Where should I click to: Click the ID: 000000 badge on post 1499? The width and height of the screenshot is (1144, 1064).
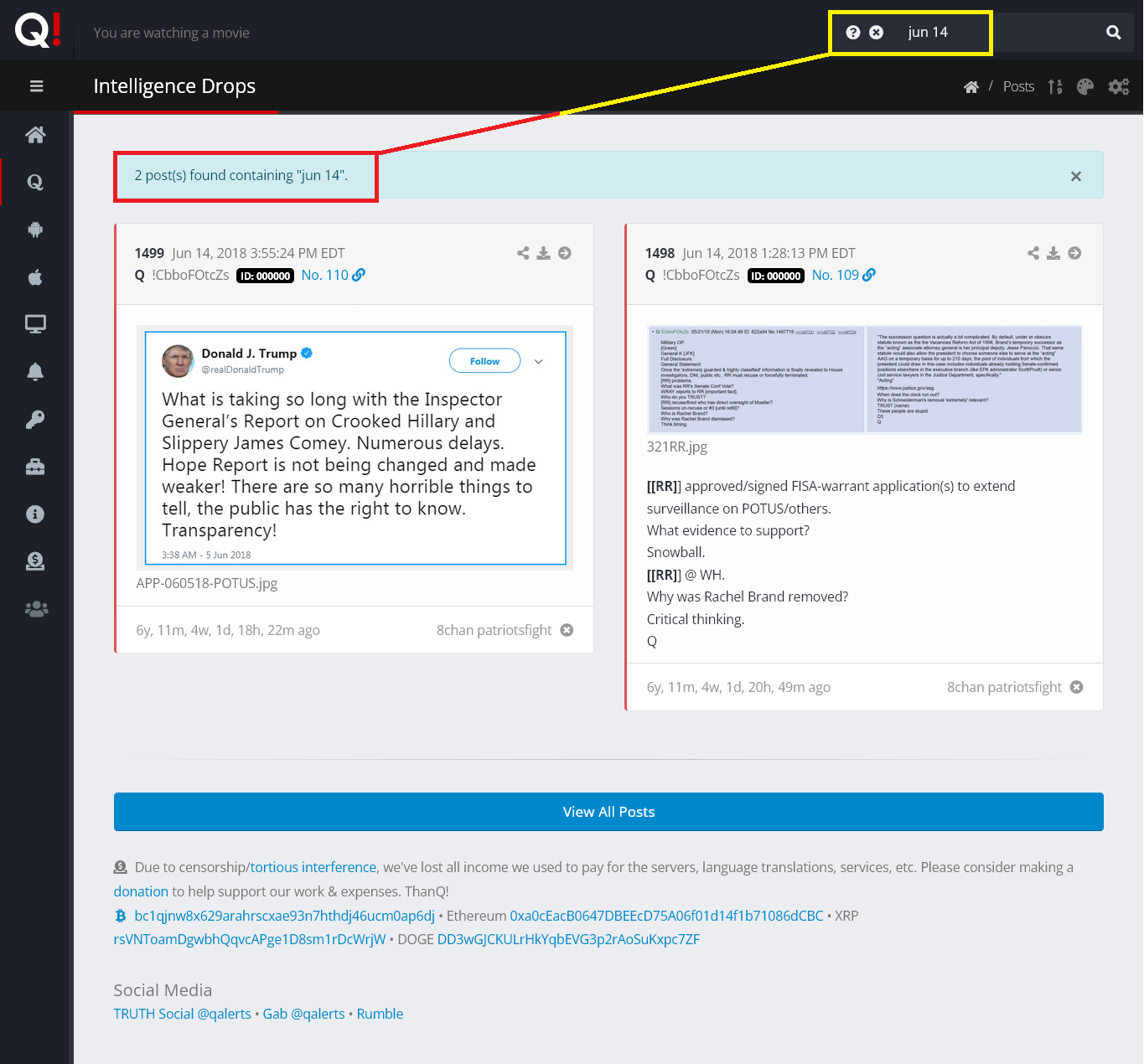point(265,276)
